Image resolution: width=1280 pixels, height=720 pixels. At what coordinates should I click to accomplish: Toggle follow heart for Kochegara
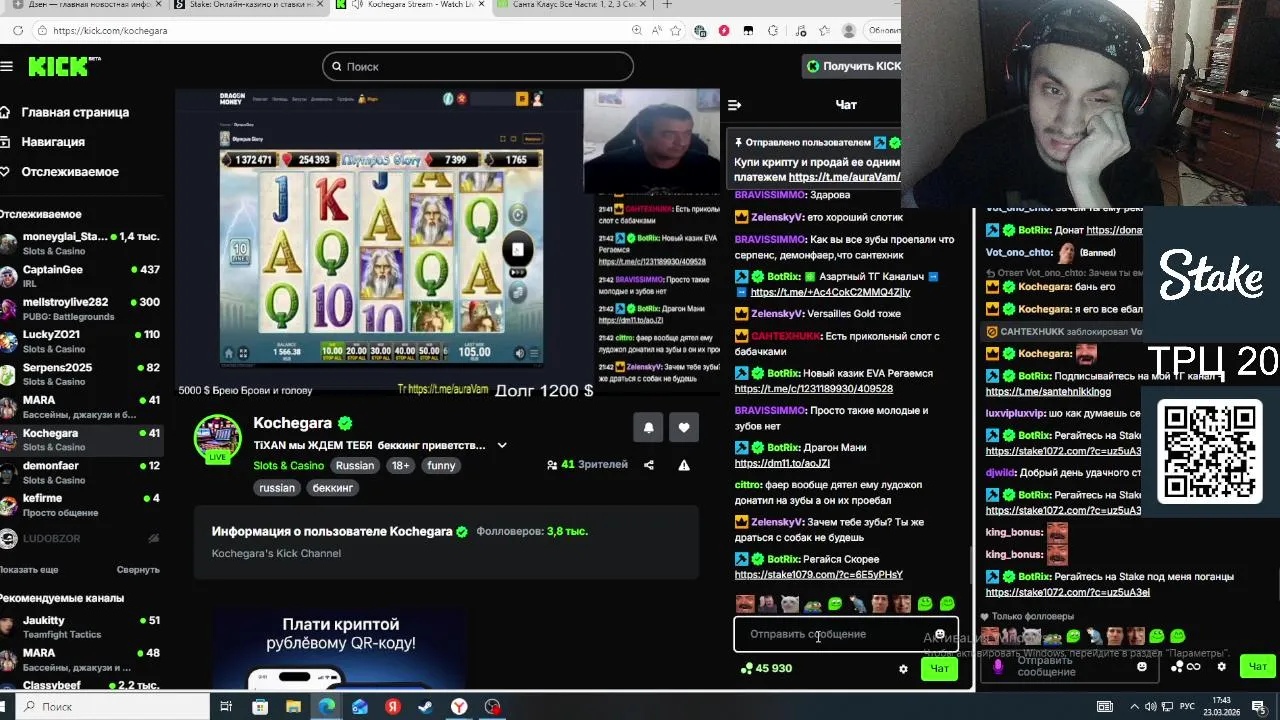point(684,427)
